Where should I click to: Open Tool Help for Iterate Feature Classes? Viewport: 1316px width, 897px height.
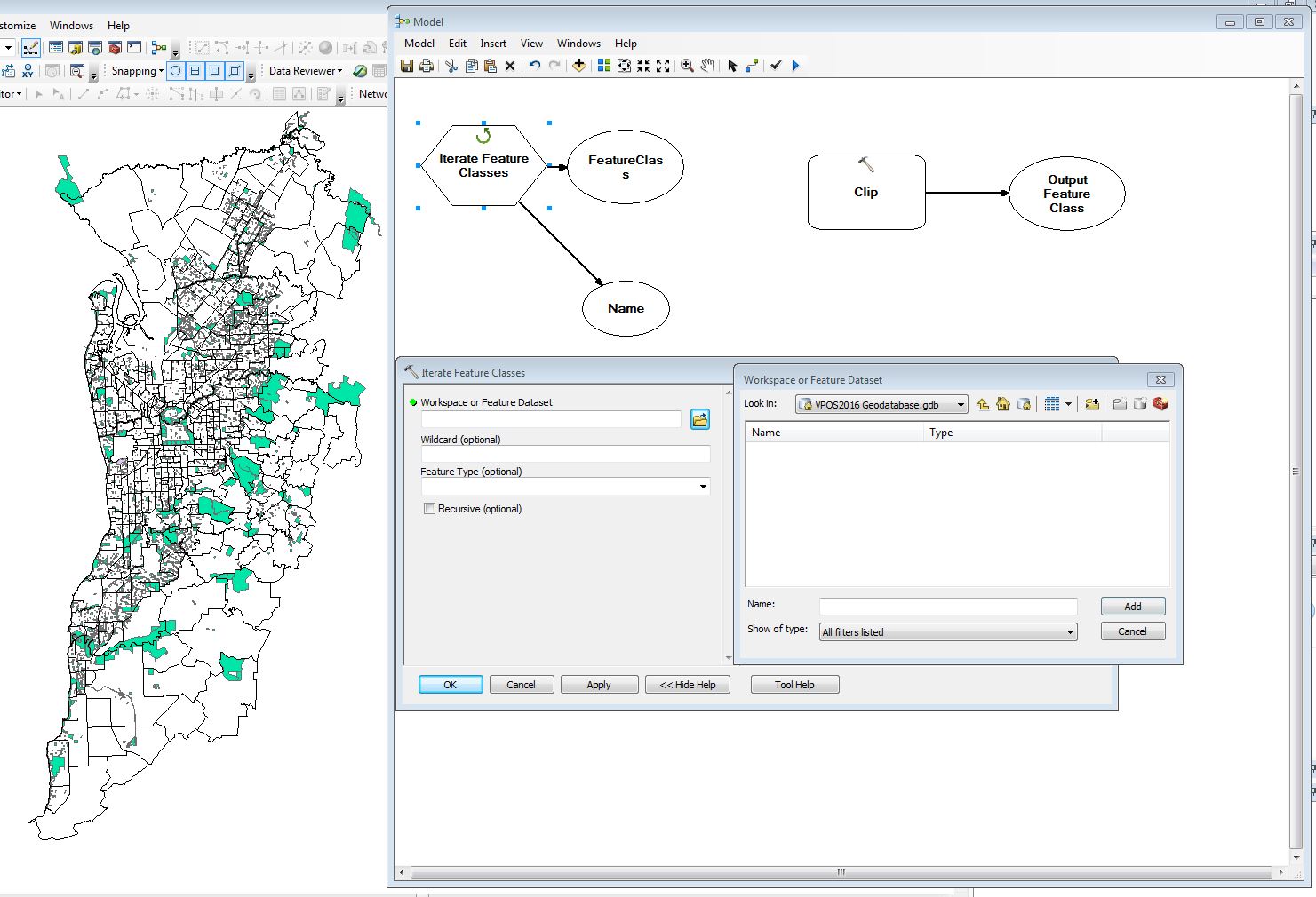(x=794, y=684)
